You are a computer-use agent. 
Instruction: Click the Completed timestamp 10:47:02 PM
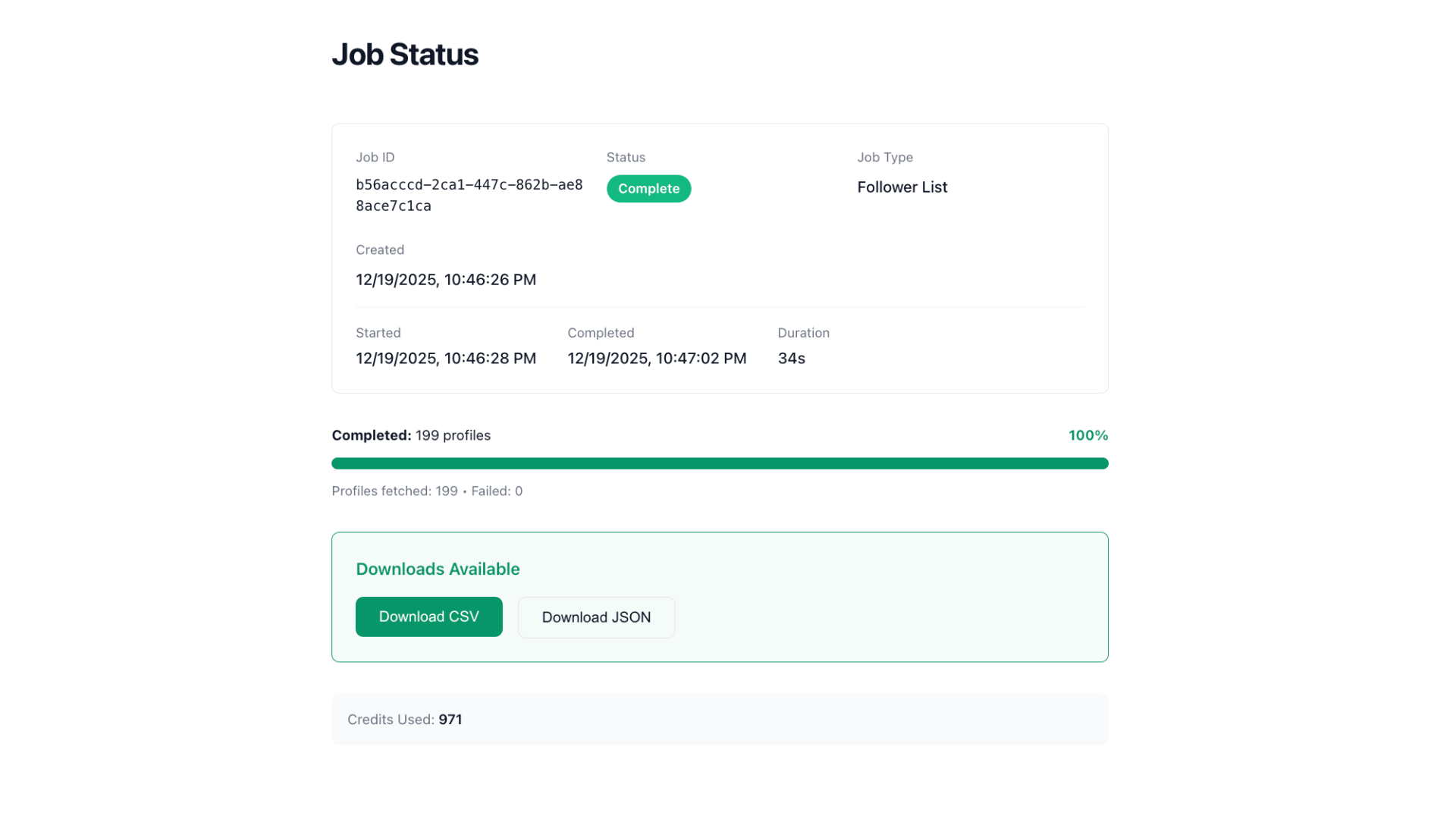[657, 359]
